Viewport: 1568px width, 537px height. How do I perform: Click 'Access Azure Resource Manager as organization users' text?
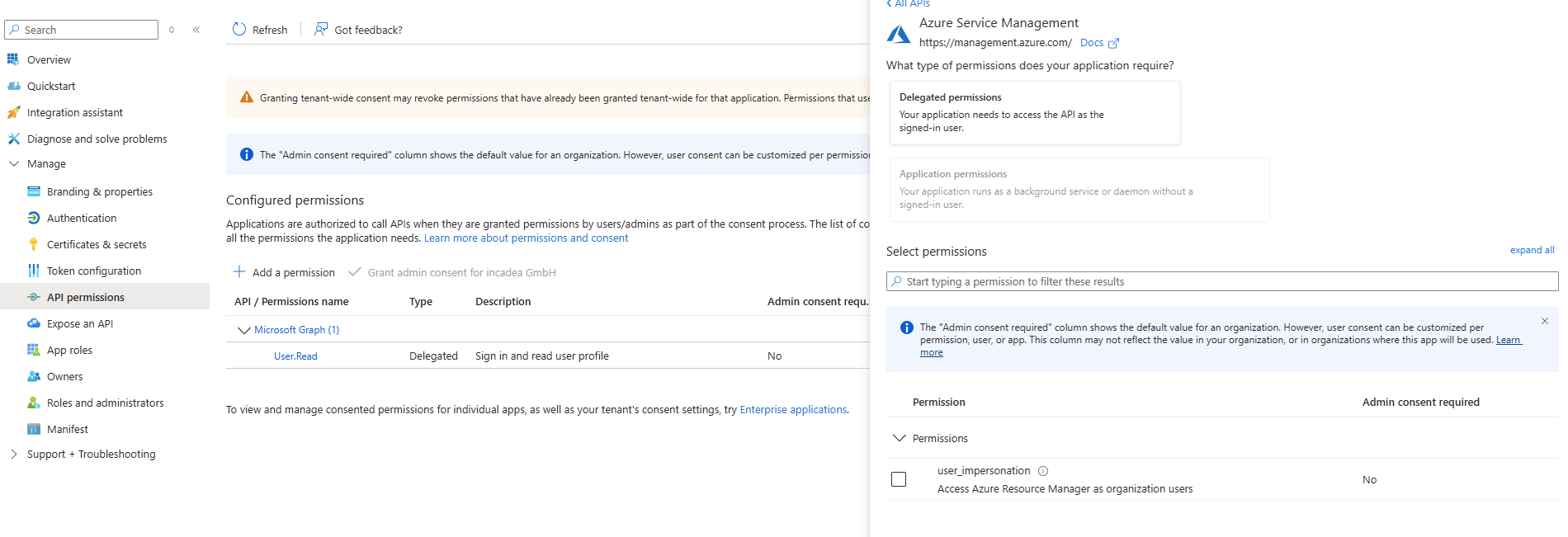click(x=1065, y=489)
